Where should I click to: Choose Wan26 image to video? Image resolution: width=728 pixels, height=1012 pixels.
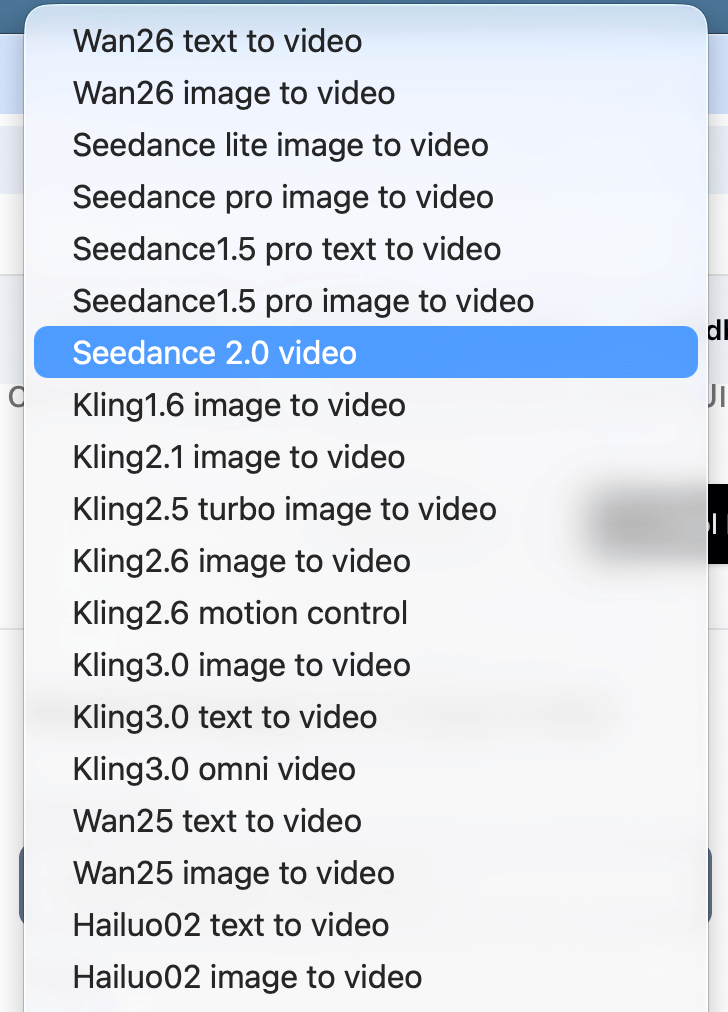point(234,93)
